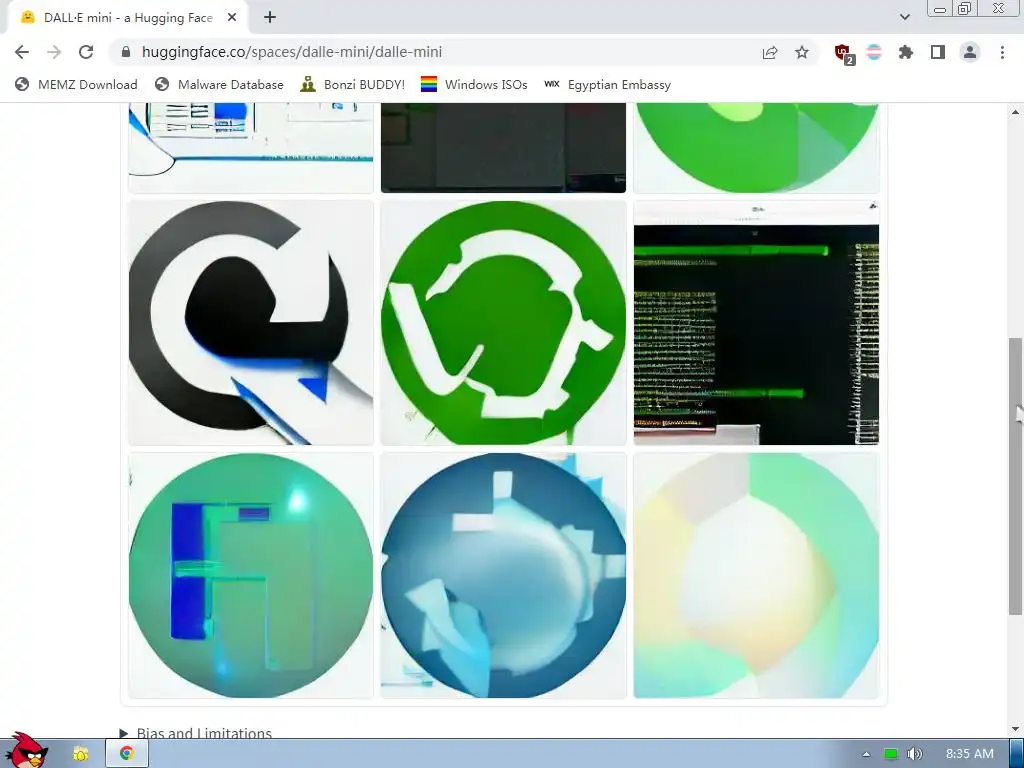Bookmark this page with star icon
The width and height of the screenshot is (1024, 768).
point(802,52)
